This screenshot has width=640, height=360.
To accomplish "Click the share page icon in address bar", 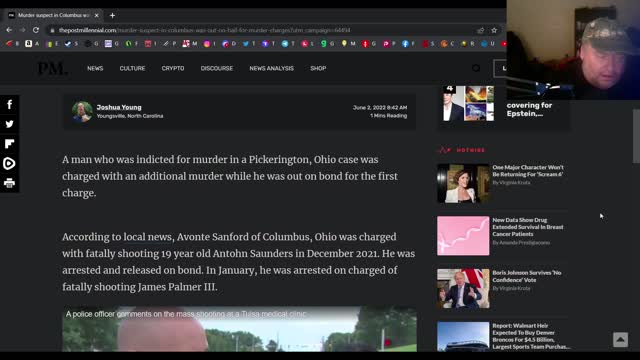I will coord(480,30).
